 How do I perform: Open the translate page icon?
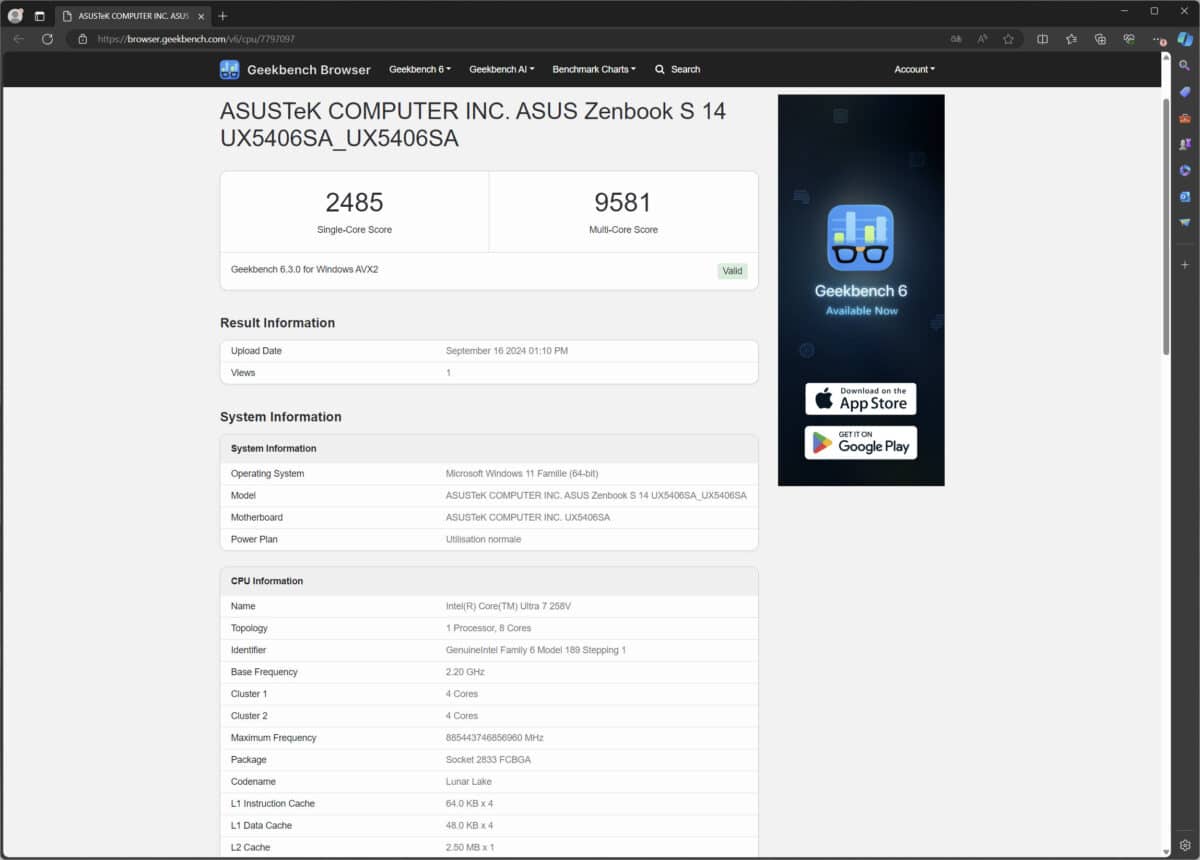point(956,39)
